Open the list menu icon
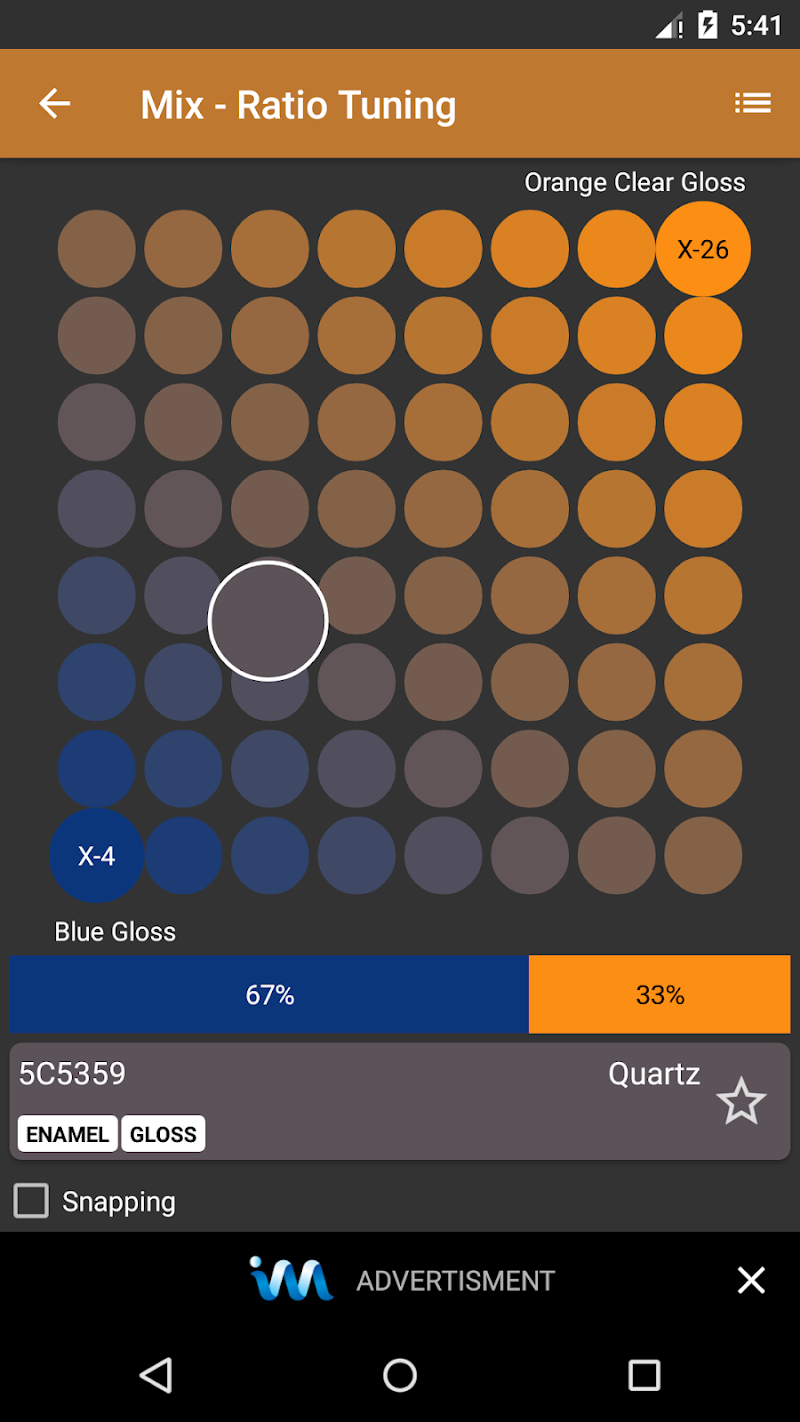The height and width of the screenshot is (1422, 800). (x=752, y=103)
